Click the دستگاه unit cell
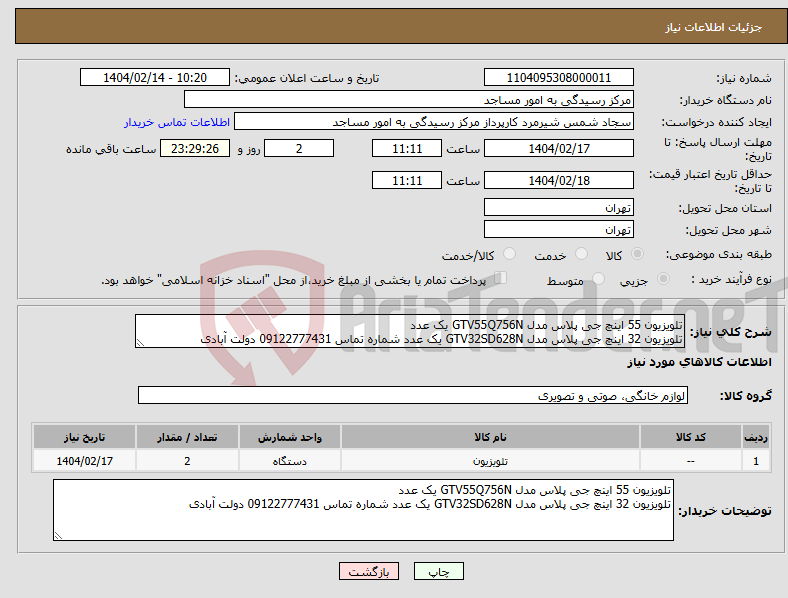This screenshot has width=788, height=598. click(290, 460)
